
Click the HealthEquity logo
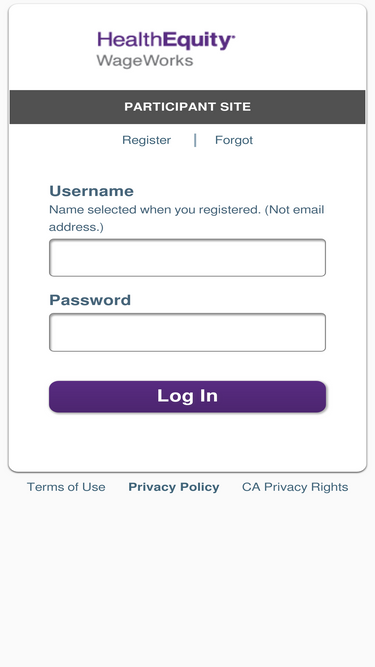click(x=166, y=49)
